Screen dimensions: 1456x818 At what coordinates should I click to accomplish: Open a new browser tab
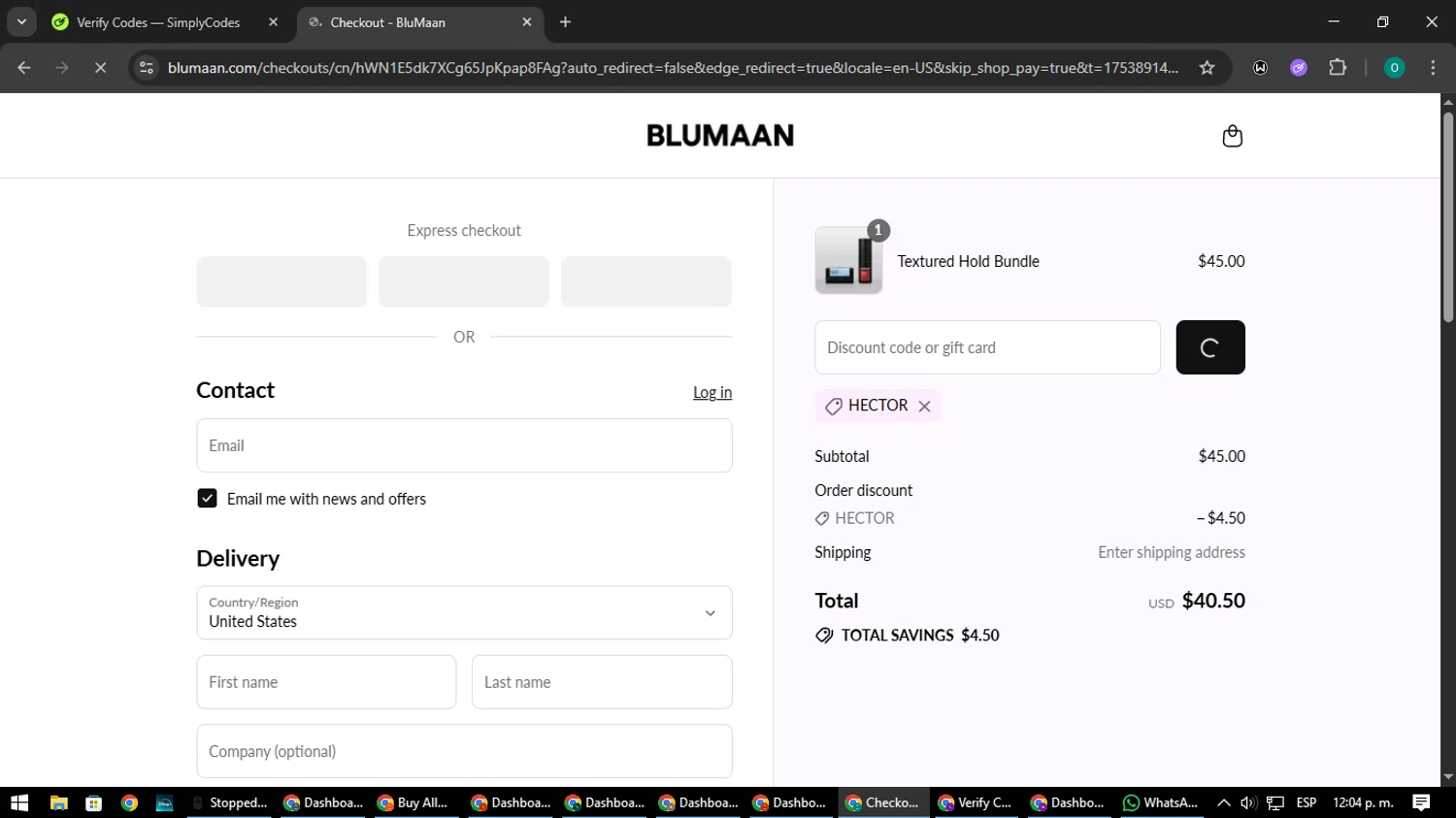(565, 21)
